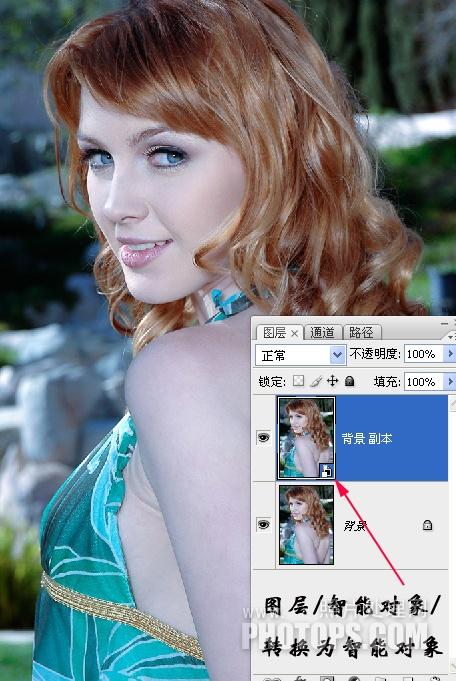Open the layers panel flyout menu arrow

pyautogui.click(x=451, y=337)
